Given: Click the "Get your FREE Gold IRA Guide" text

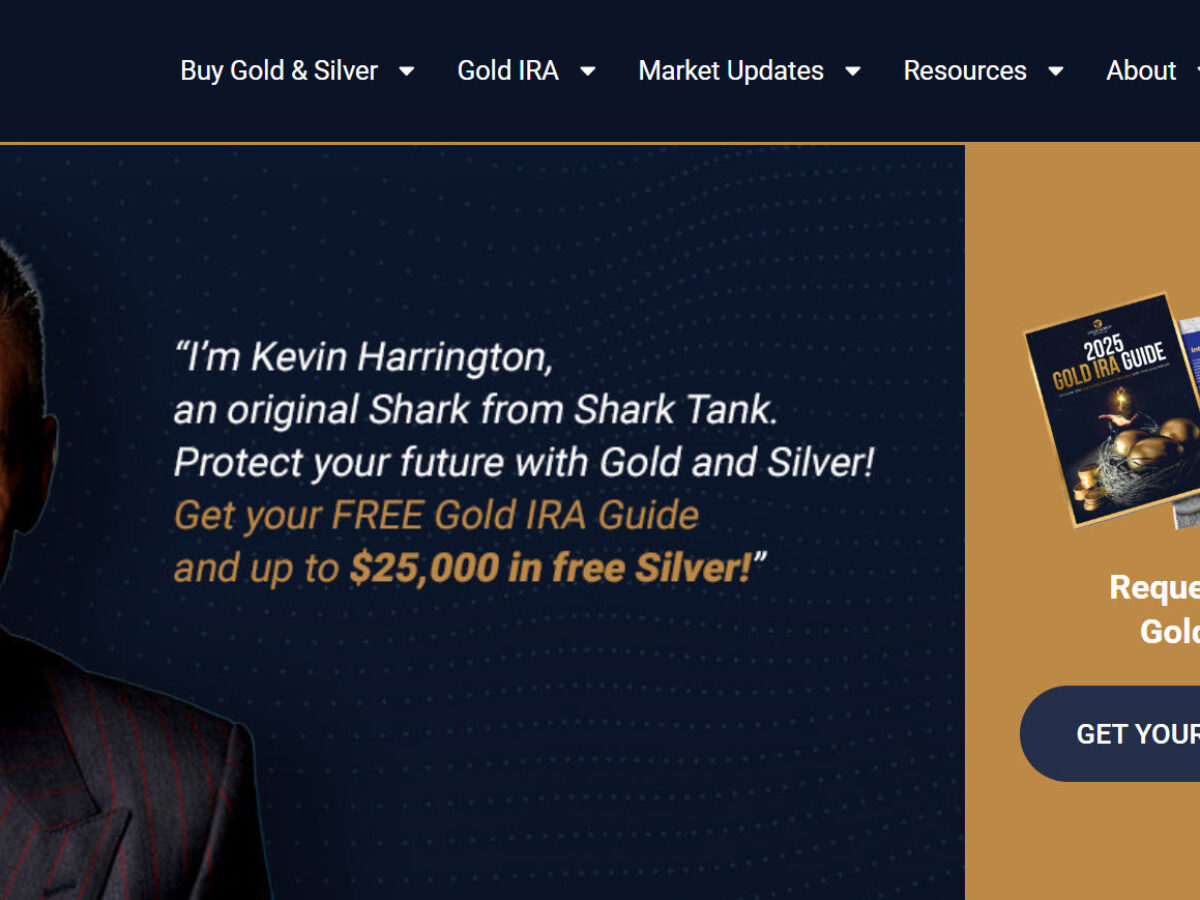Looking at the screenshot, I should point(436,516).
